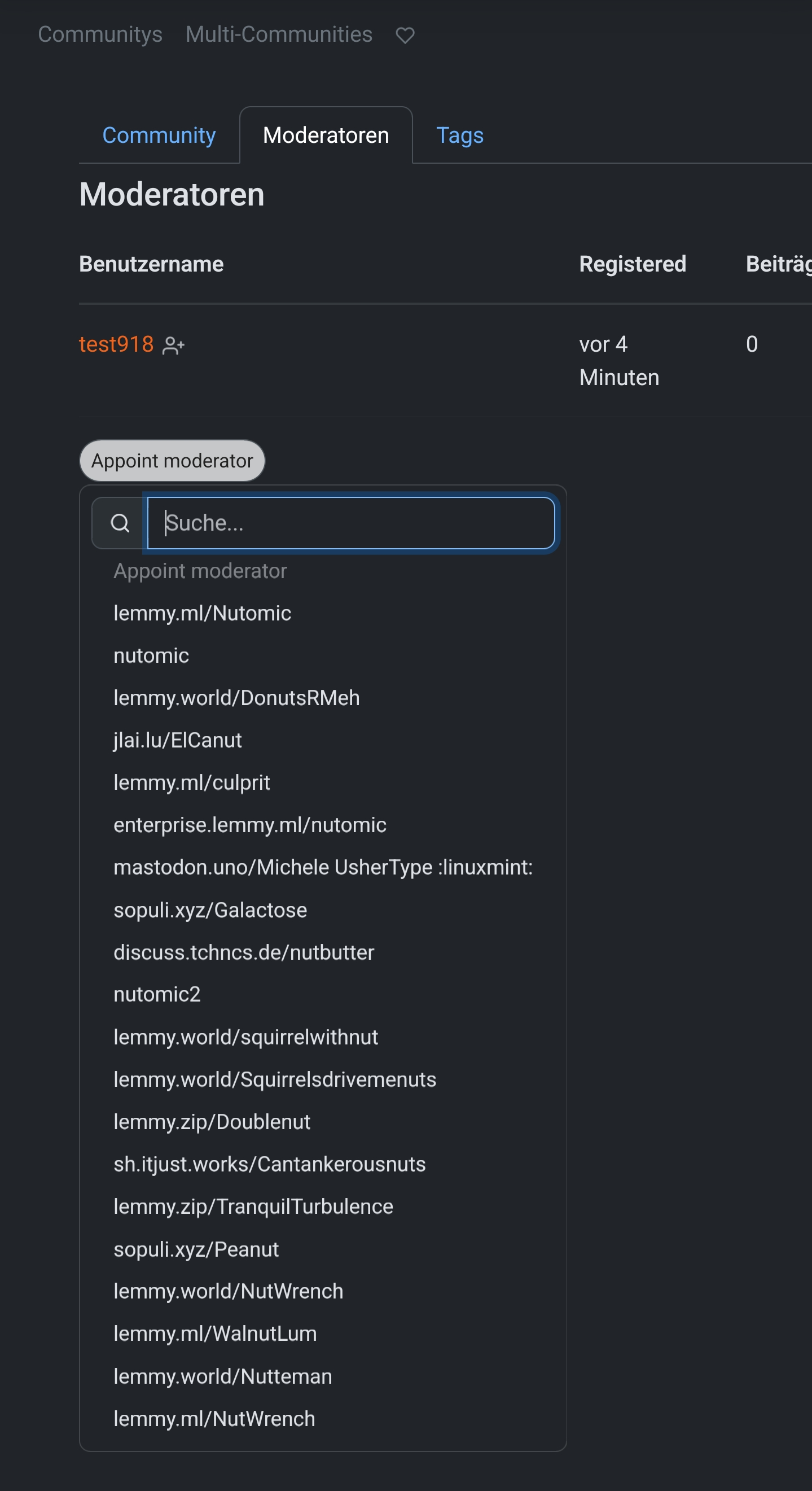The width and height of the screenshot is (812, 1491).
Task: Pick sopuli.xyz/Galactose user option
Action: coord(210,910)
